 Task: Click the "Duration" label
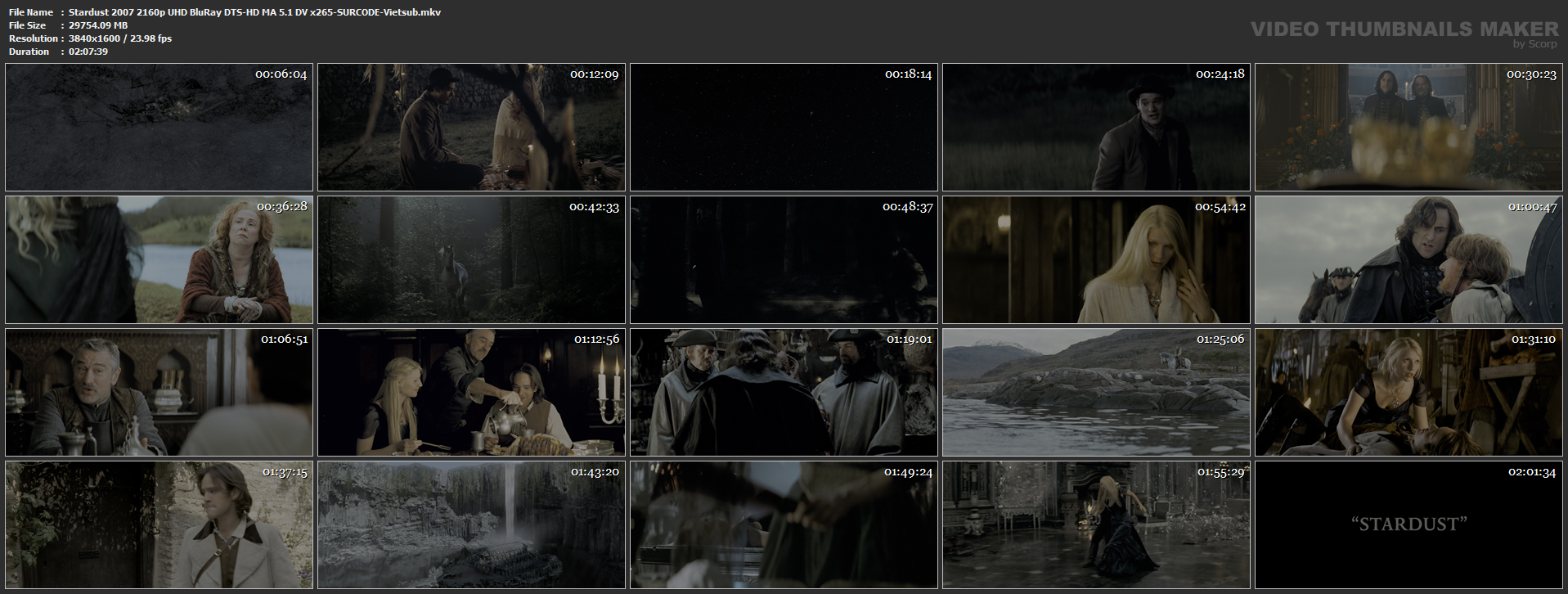[29, 52]
